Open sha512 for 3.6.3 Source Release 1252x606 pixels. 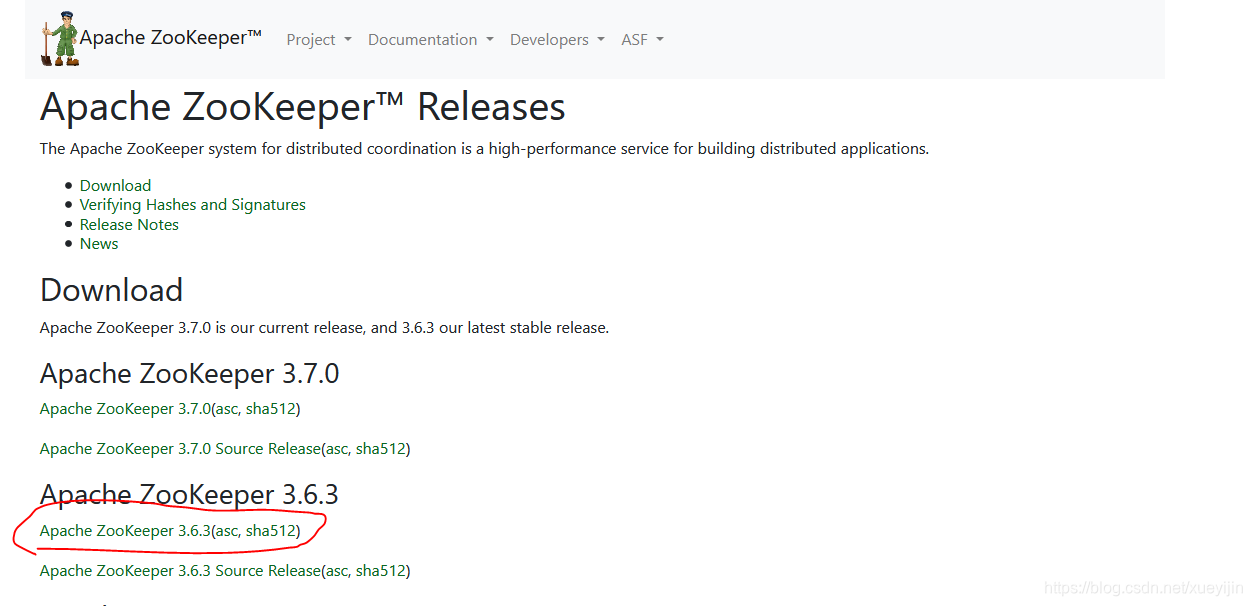(380, 570)
